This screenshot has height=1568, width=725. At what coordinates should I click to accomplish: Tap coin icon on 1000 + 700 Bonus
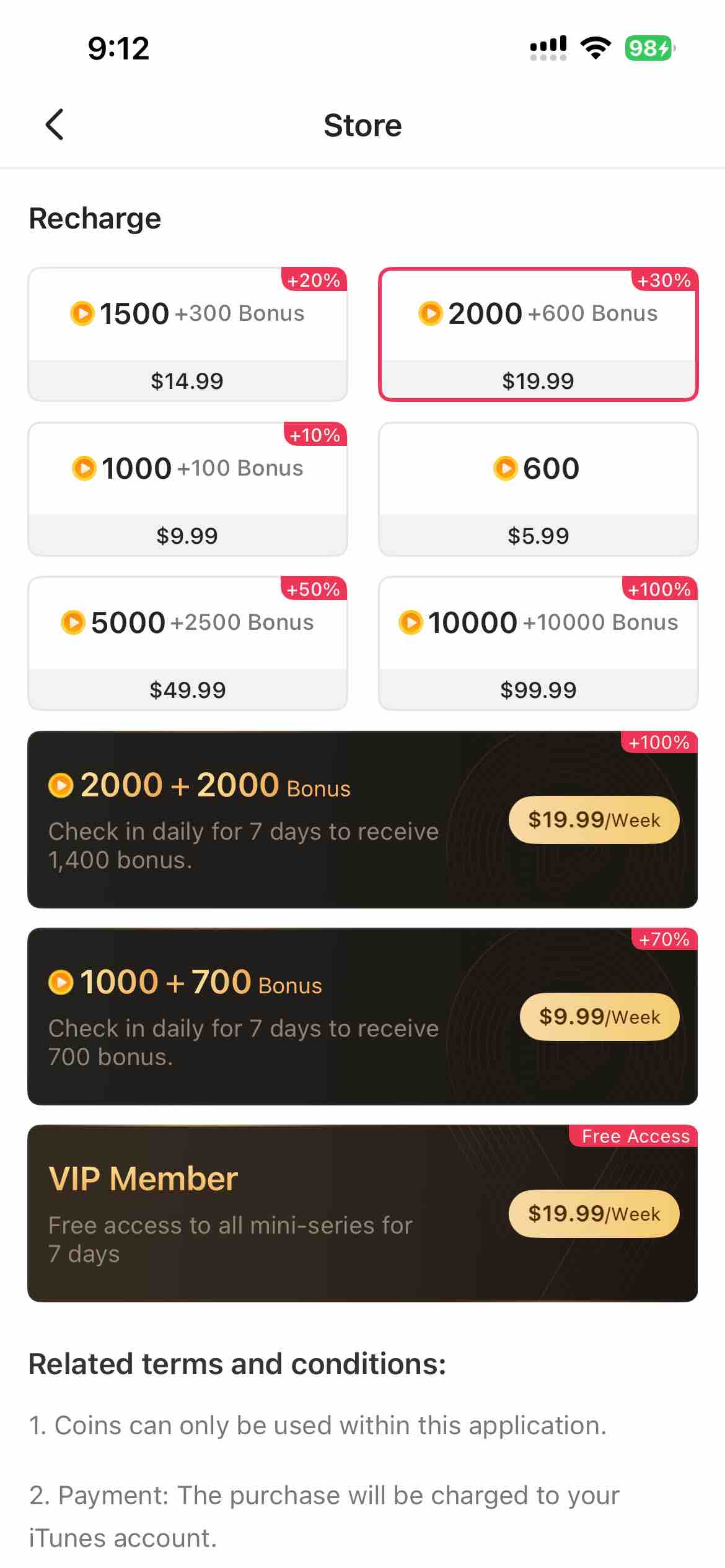(61, 982)
